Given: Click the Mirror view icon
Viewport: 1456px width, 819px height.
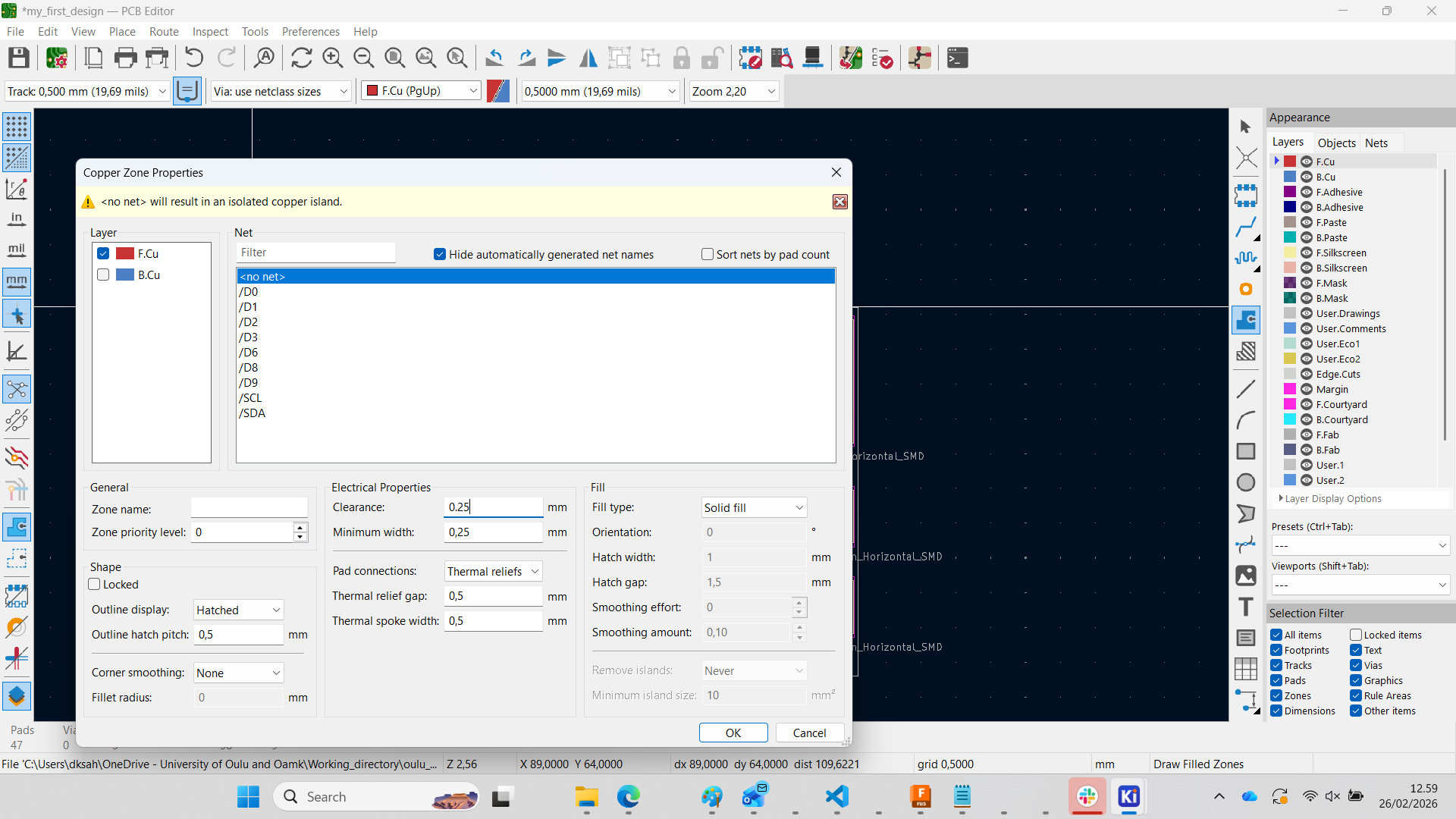Looking at the screenshot, I should 588,58.
